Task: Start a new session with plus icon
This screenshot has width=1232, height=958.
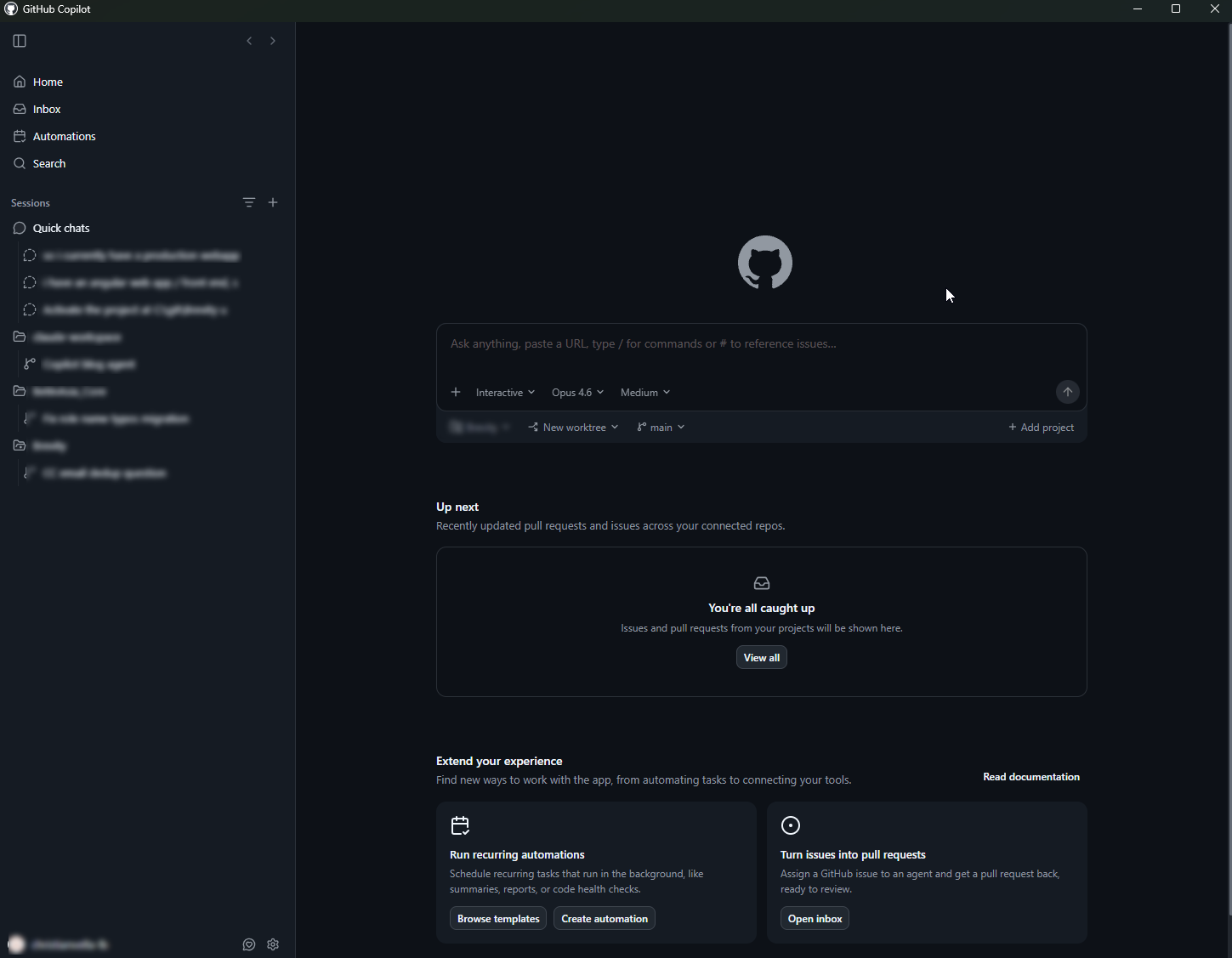Action: coord(273,202)
